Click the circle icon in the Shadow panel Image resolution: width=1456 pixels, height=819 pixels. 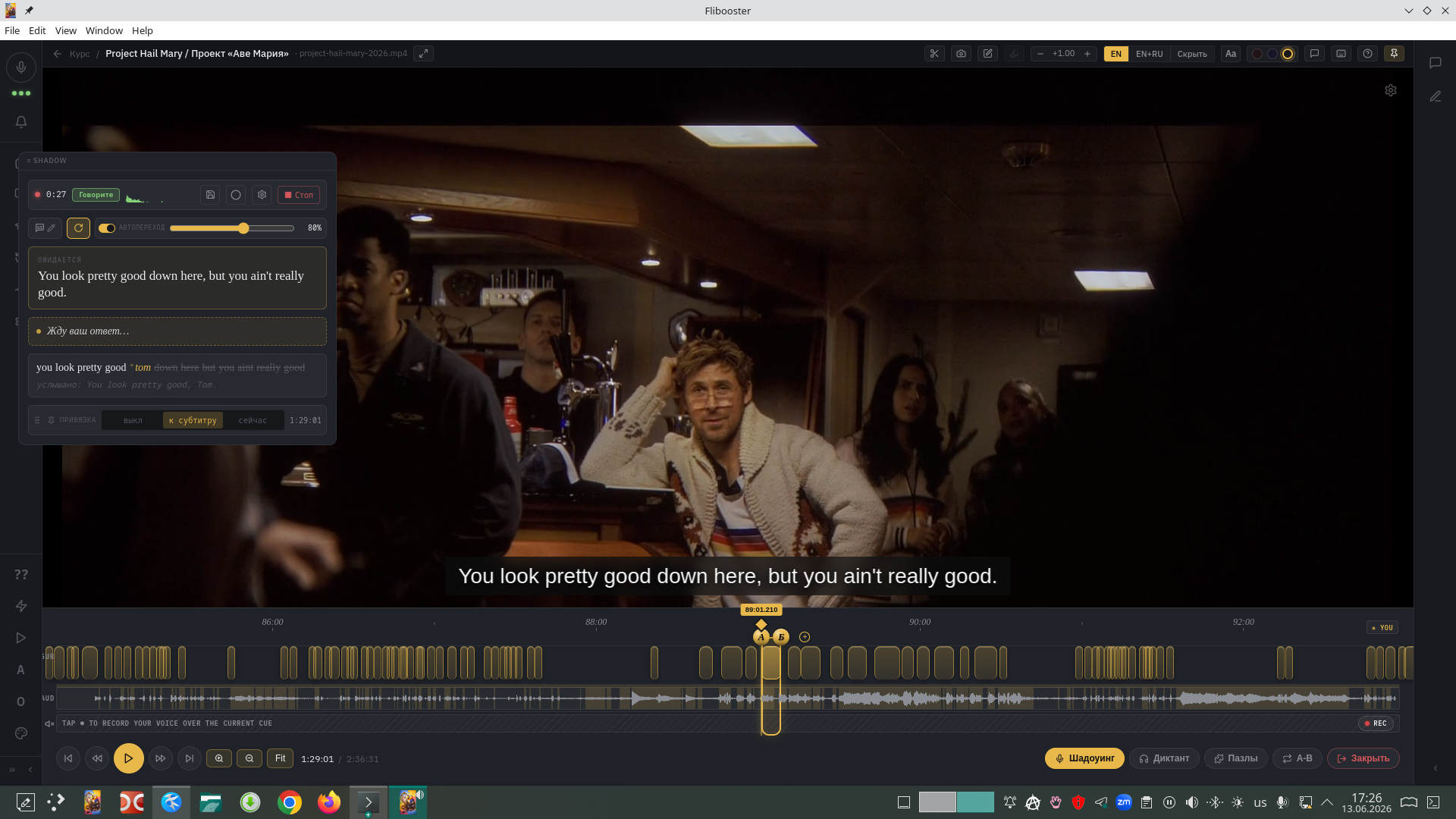(x=236, y=195)
